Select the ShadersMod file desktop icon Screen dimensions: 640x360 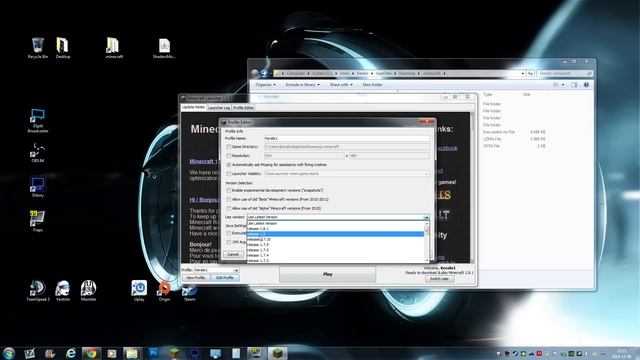tap(164, 48)
